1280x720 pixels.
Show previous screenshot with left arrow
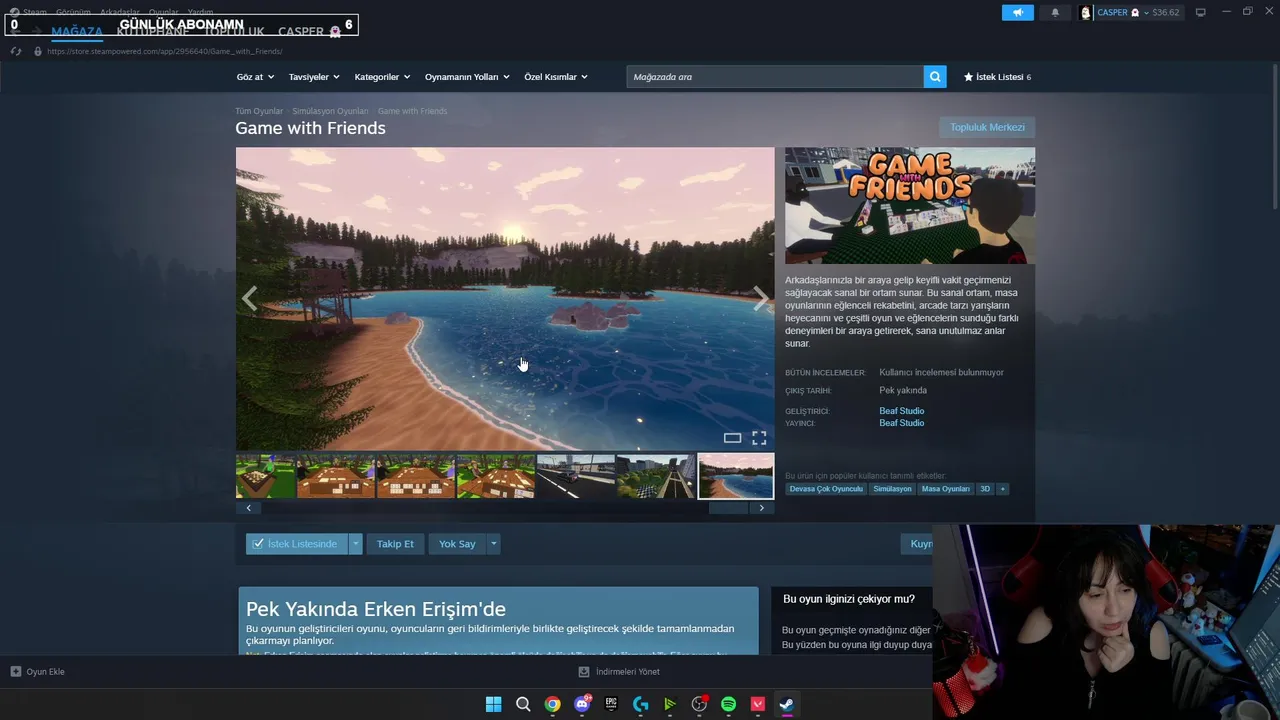249,299
